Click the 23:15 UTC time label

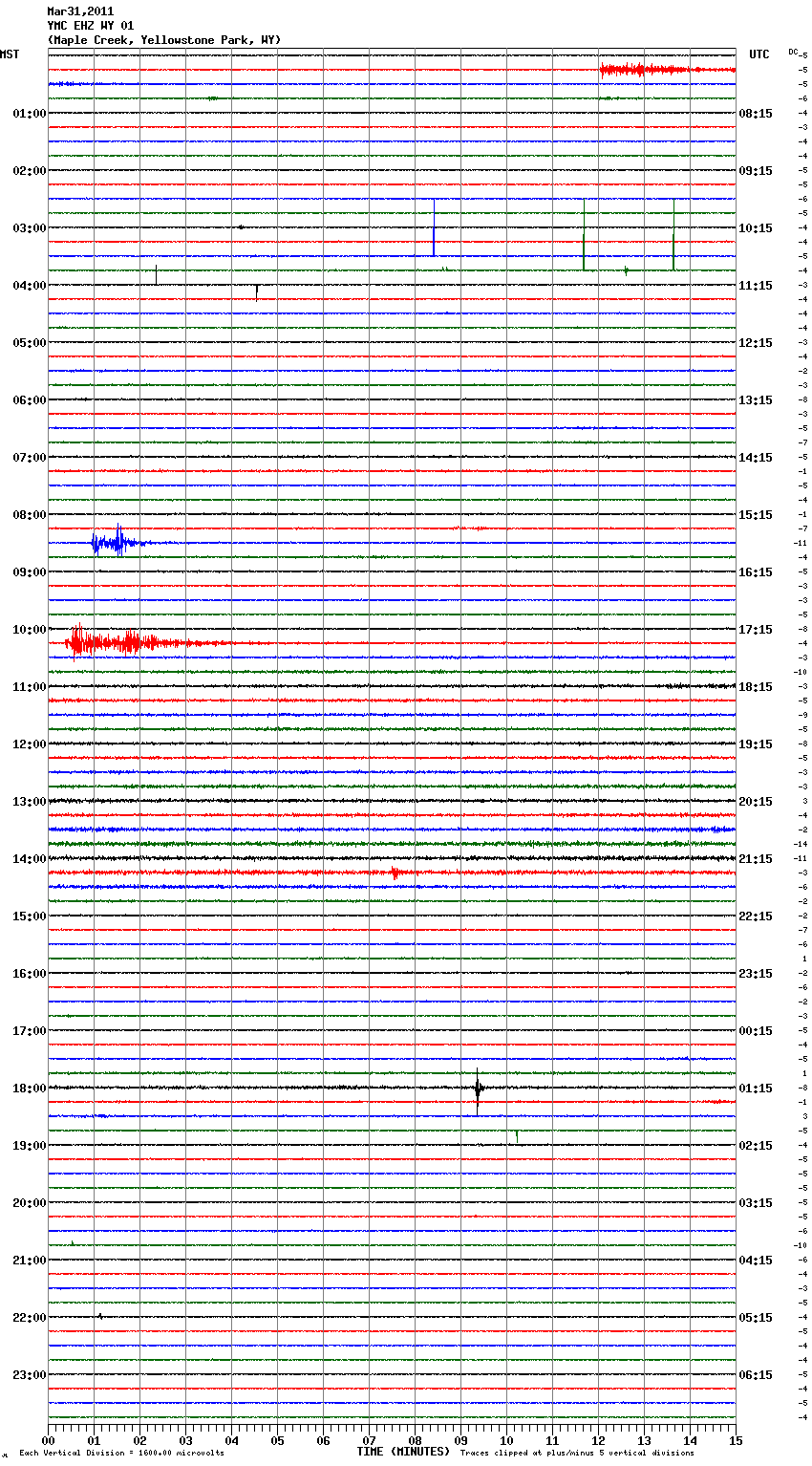756,974
